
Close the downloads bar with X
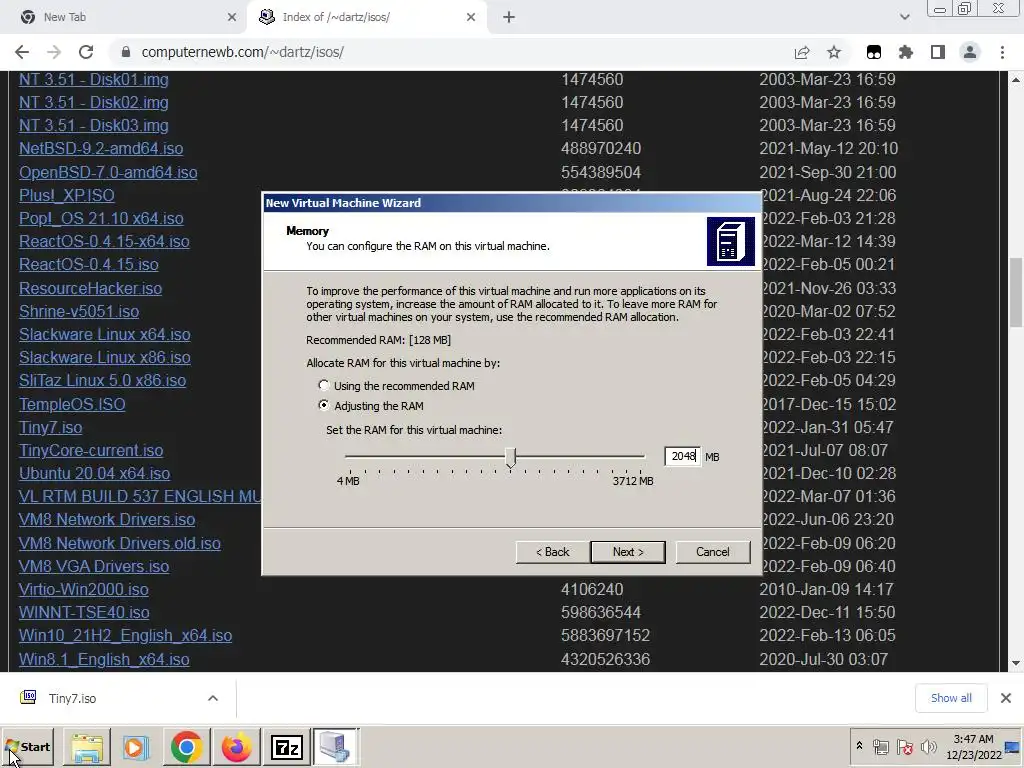(1006, 698)
